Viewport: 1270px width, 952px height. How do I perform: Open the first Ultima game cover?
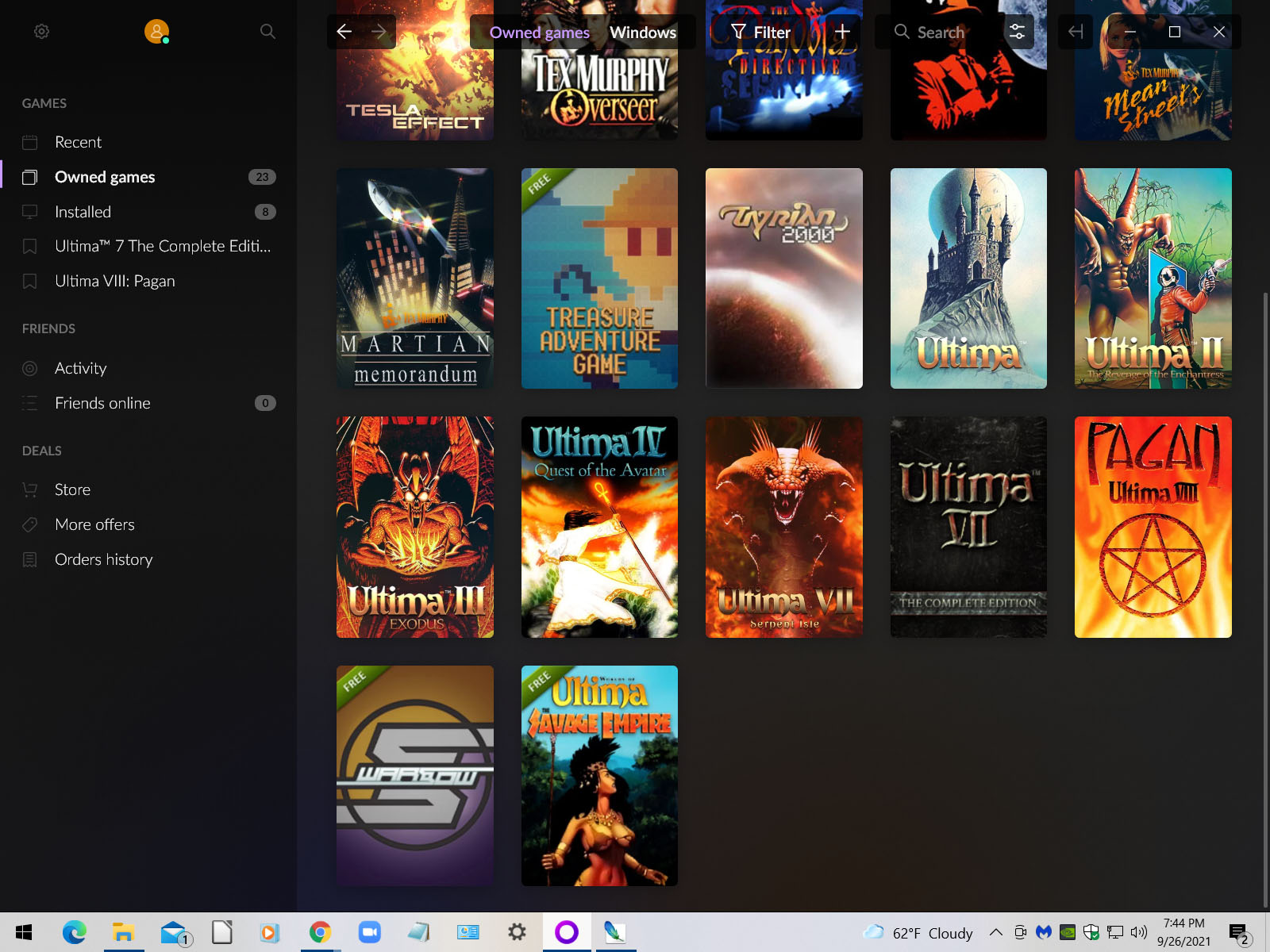pyautogui.click(x=968, y=278)
